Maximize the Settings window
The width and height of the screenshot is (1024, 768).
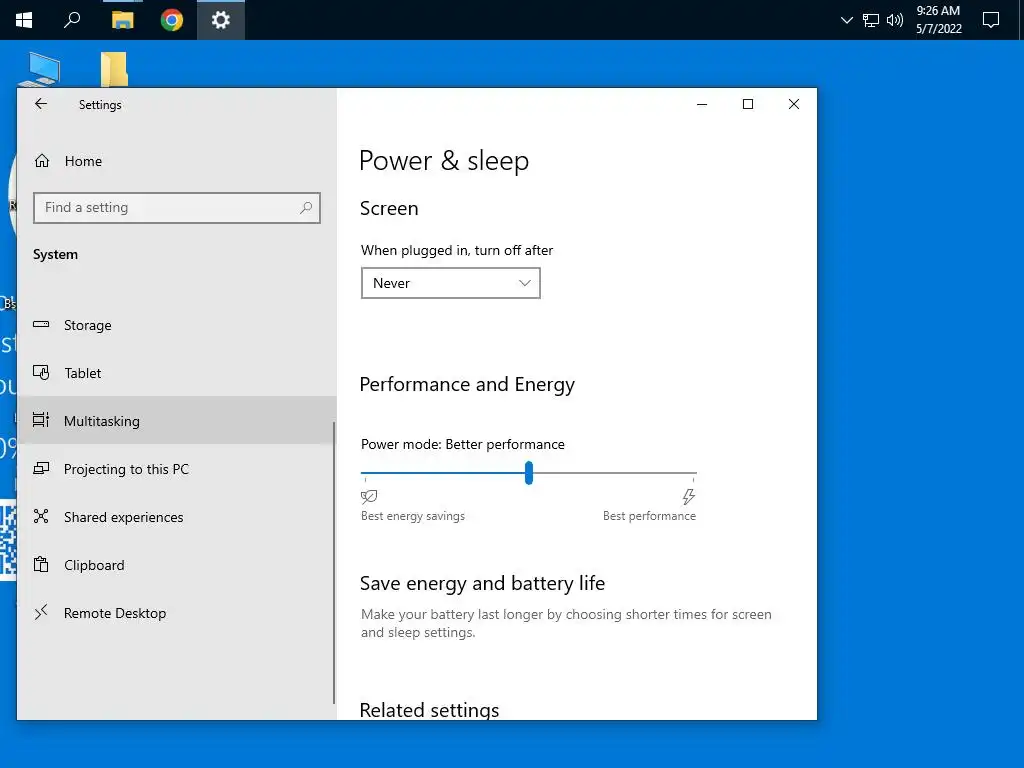pos(748,104)
